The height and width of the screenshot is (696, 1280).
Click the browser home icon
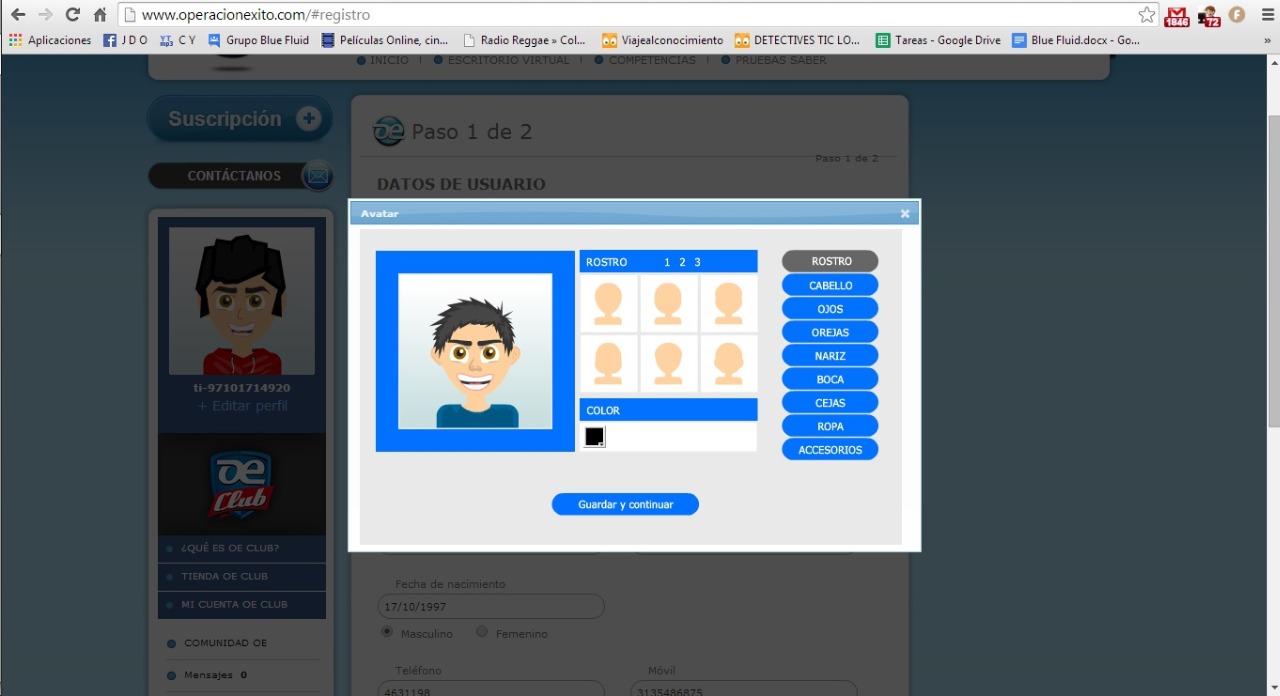click(x=99, y=15)
